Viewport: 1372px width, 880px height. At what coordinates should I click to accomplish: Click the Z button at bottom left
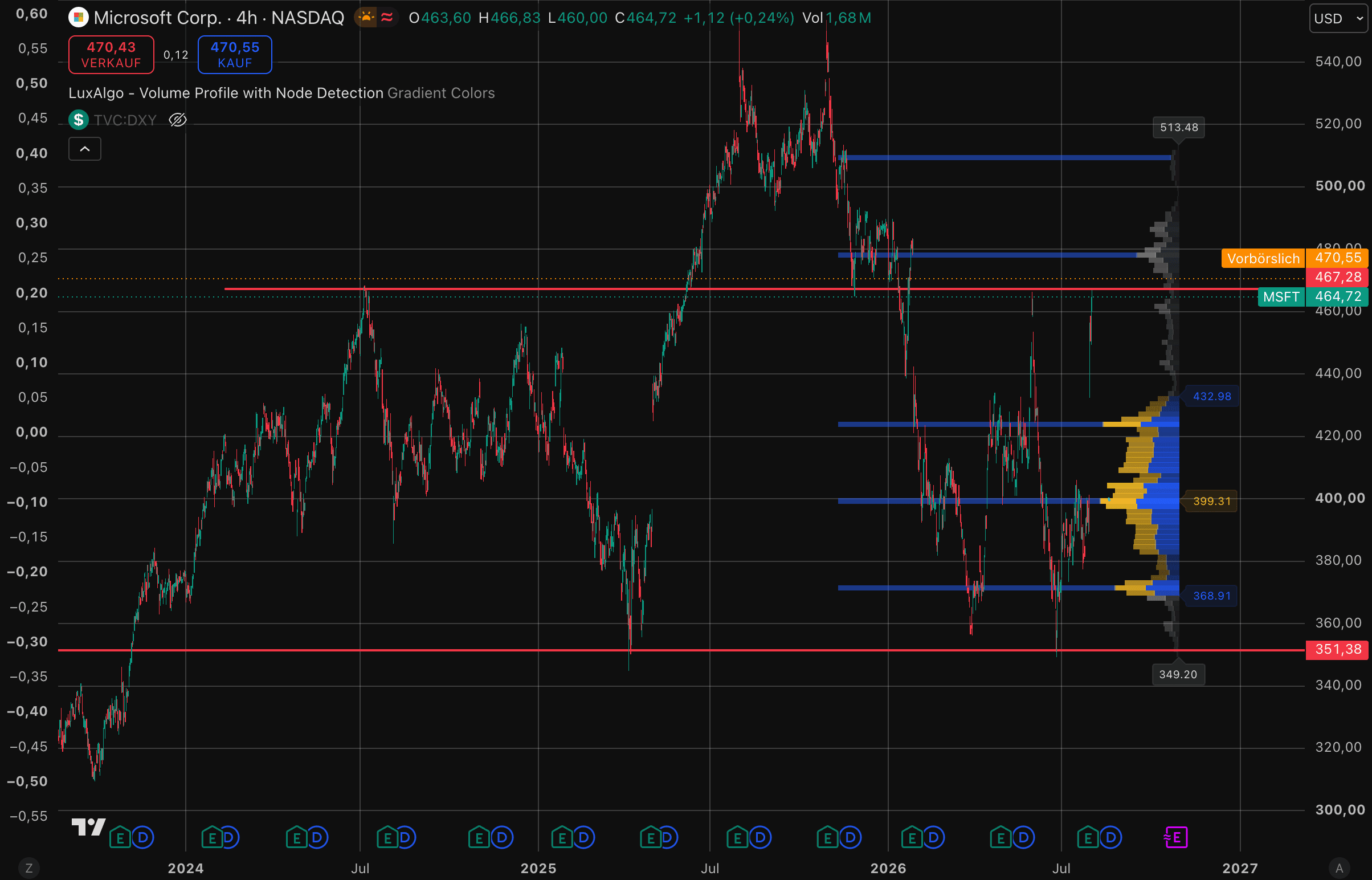(x=28, y=868)
